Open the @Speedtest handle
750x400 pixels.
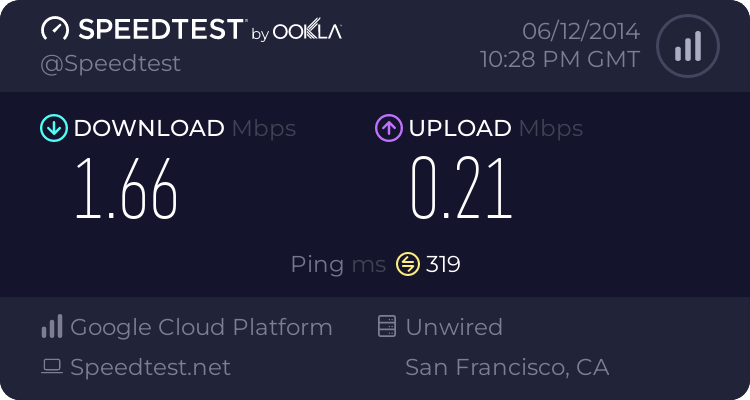(x=110, y=64)
